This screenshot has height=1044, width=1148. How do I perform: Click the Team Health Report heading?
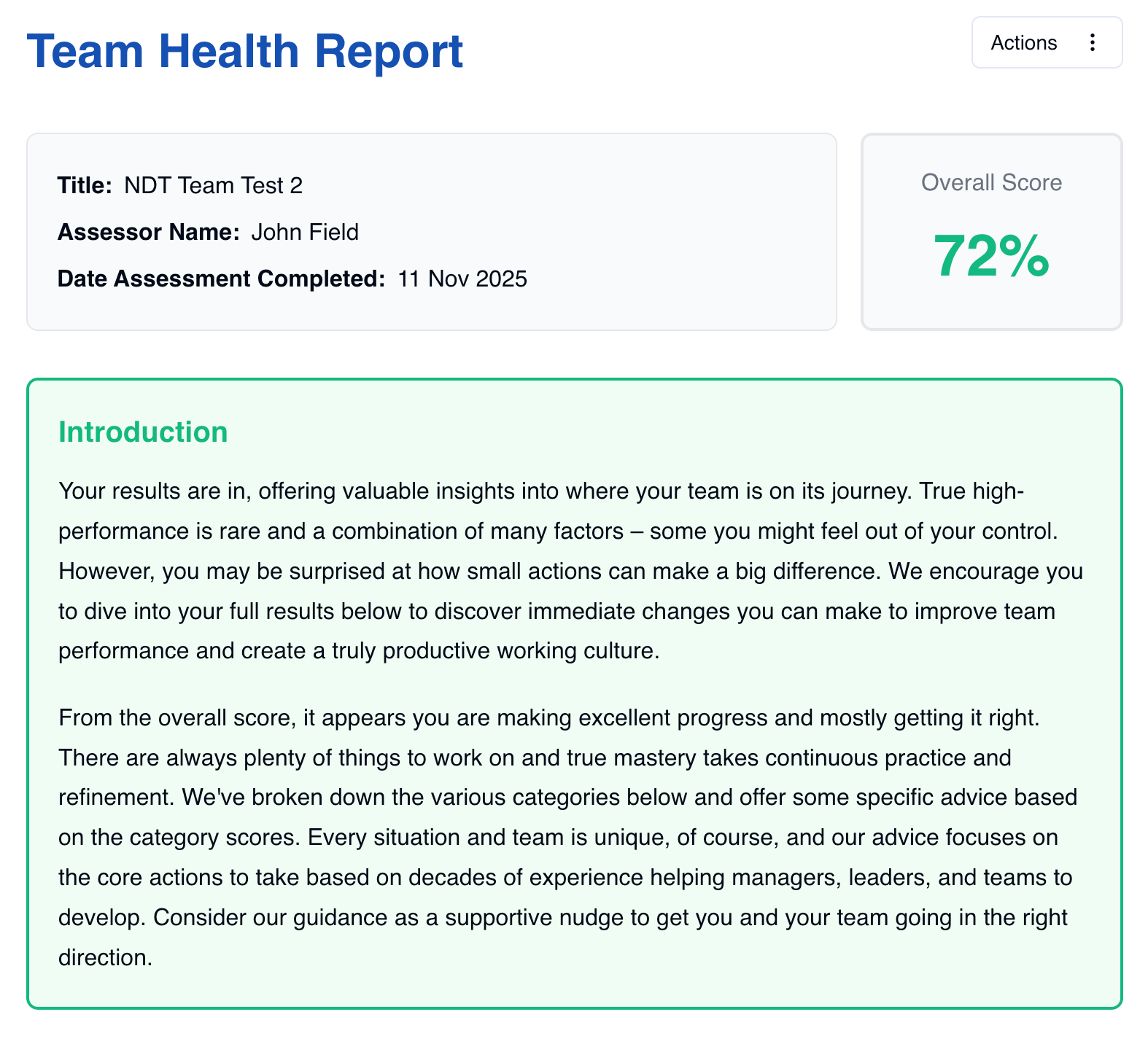point(245,52)
